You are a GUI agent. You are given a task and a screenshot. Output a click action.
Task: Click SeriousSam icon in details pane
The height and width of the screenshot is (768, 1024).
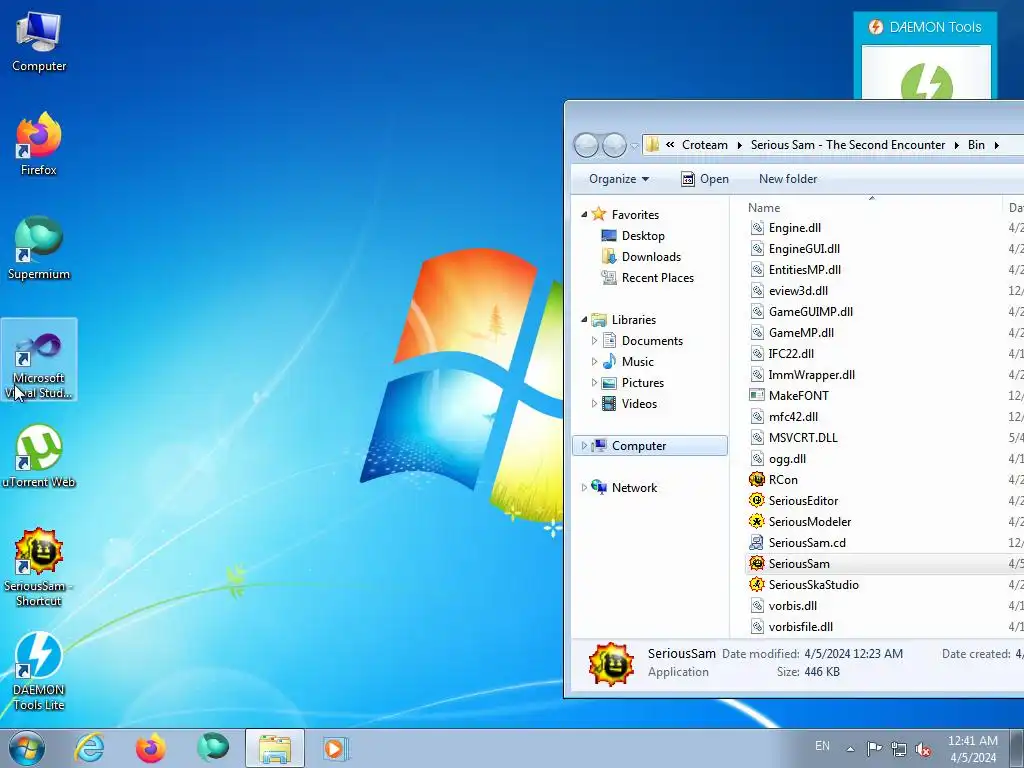click(x=611, y=664)
